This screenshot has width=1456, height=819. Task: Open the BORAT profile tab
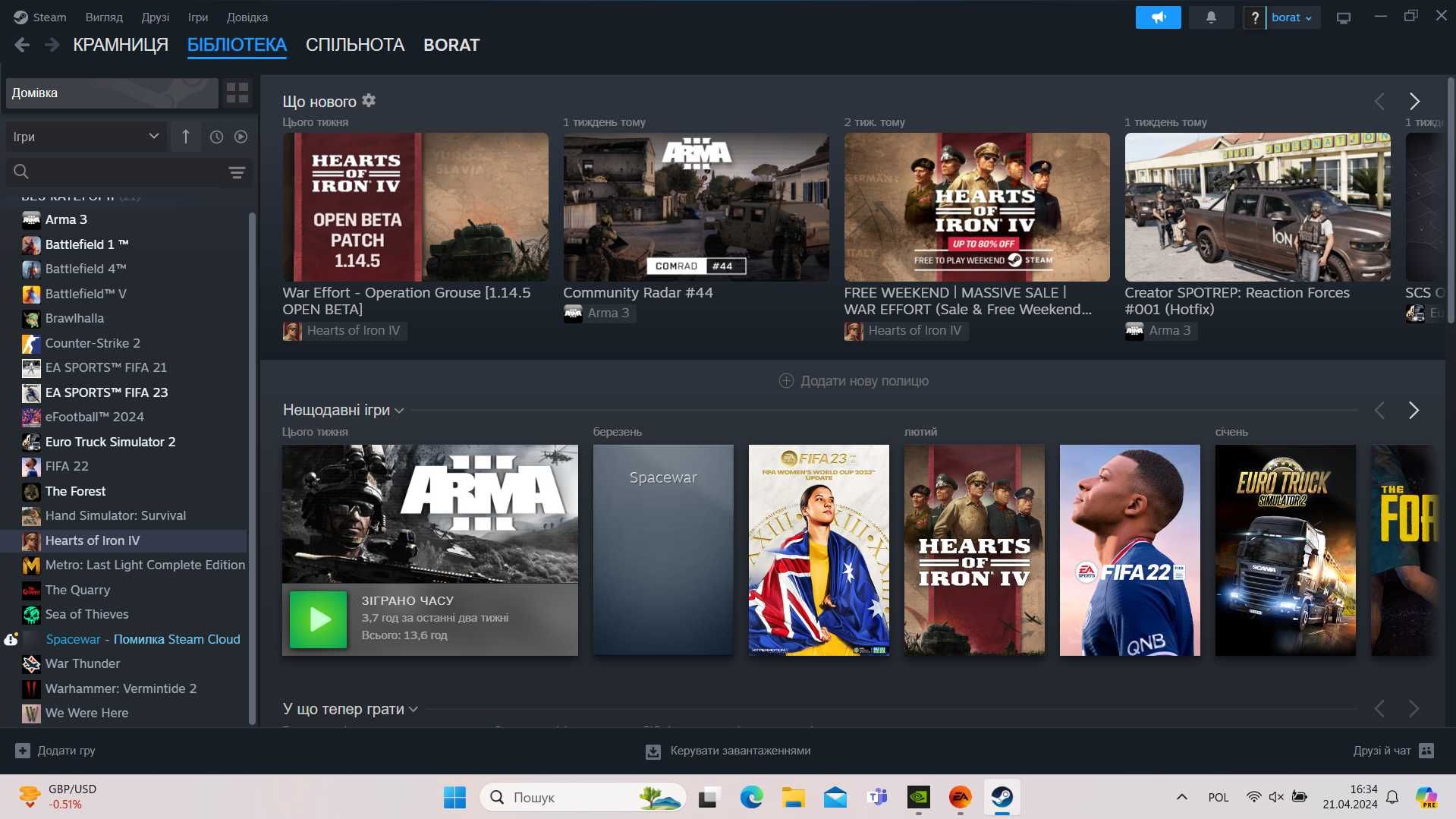pos(451,46)
